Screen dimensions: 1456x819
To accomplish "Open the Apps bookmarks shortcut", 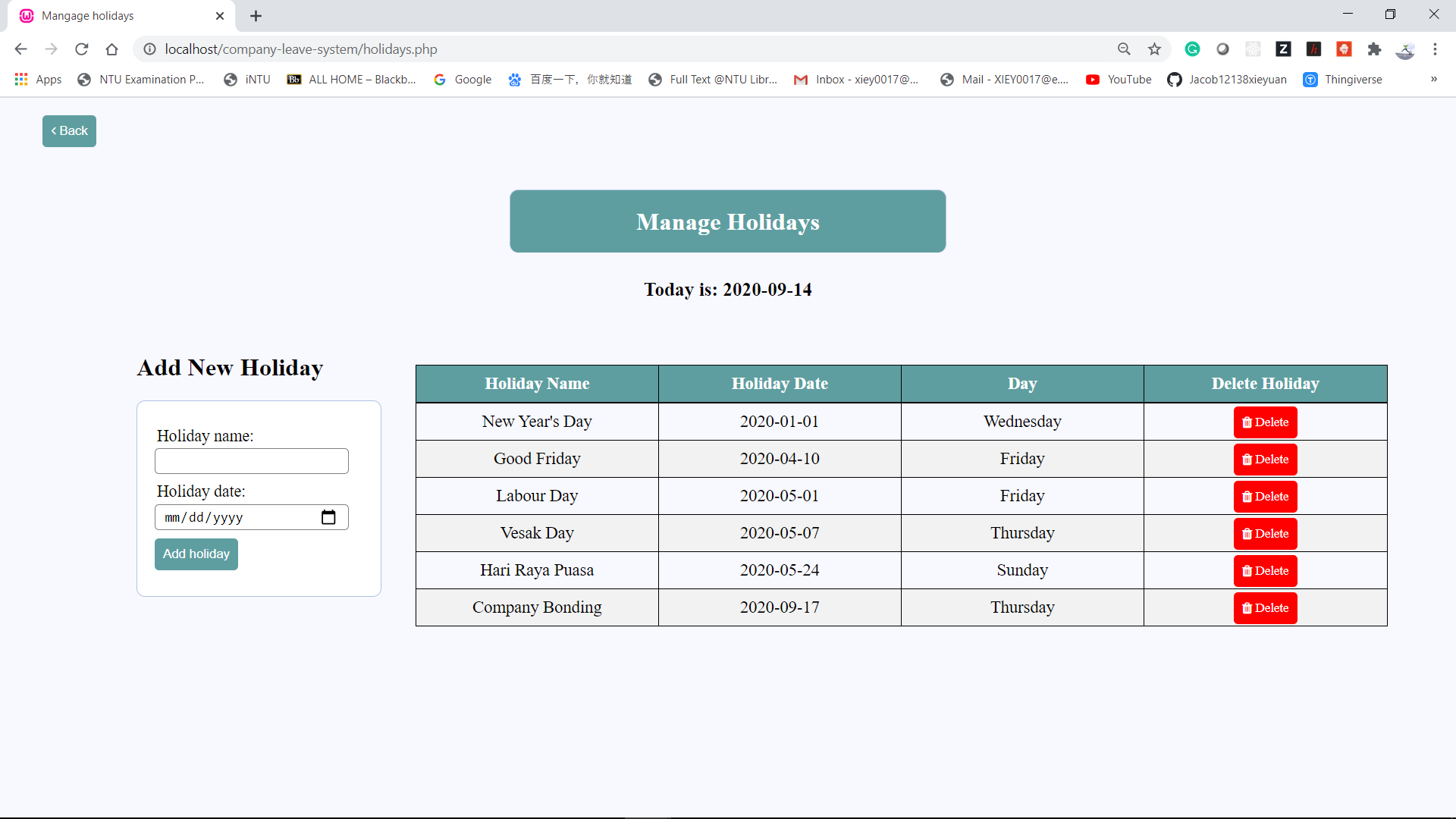I will 38,80.
